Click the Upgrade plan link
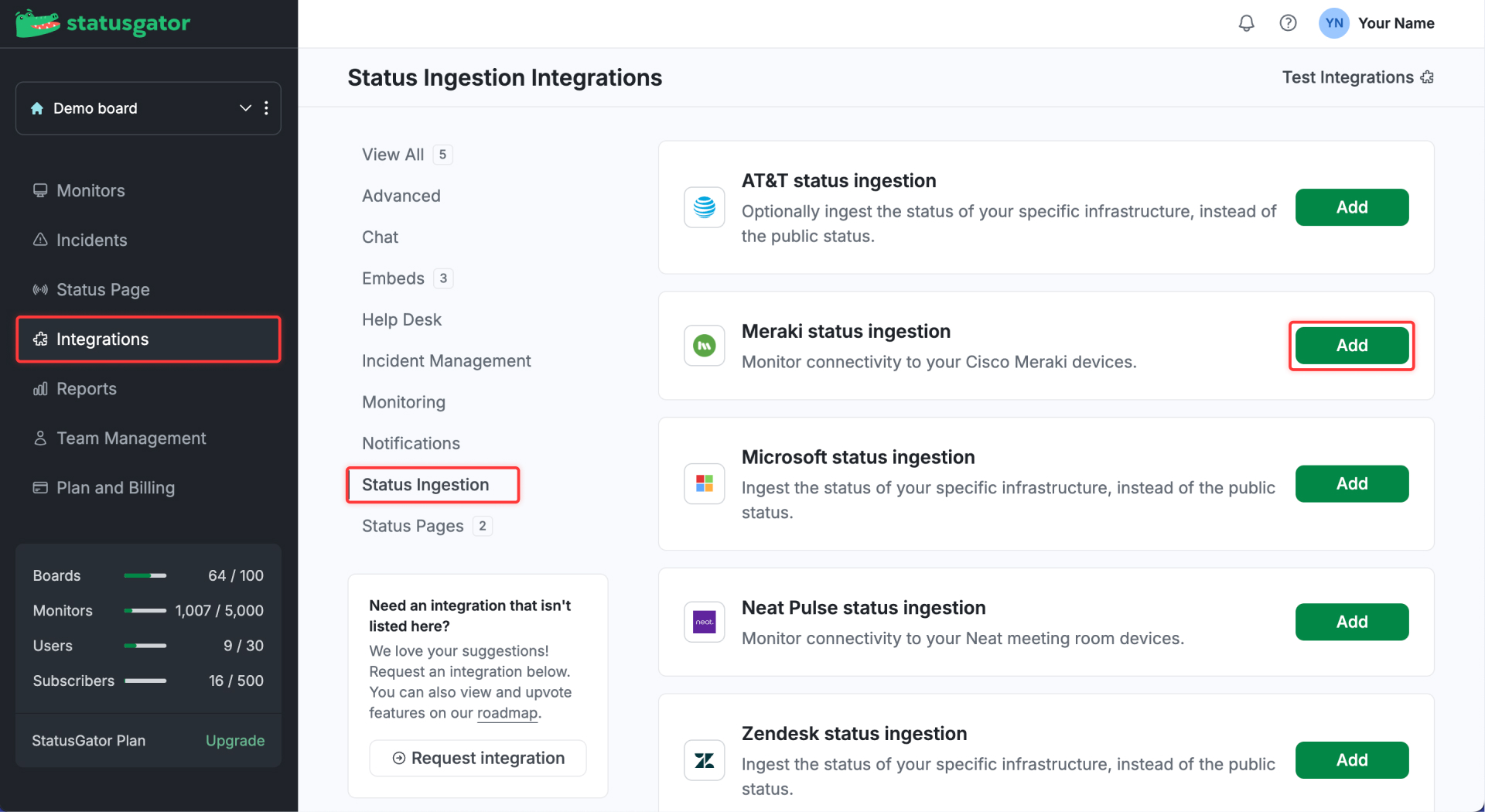The image size is (1485, 812). pyautogui.click(x=235, y=741)
